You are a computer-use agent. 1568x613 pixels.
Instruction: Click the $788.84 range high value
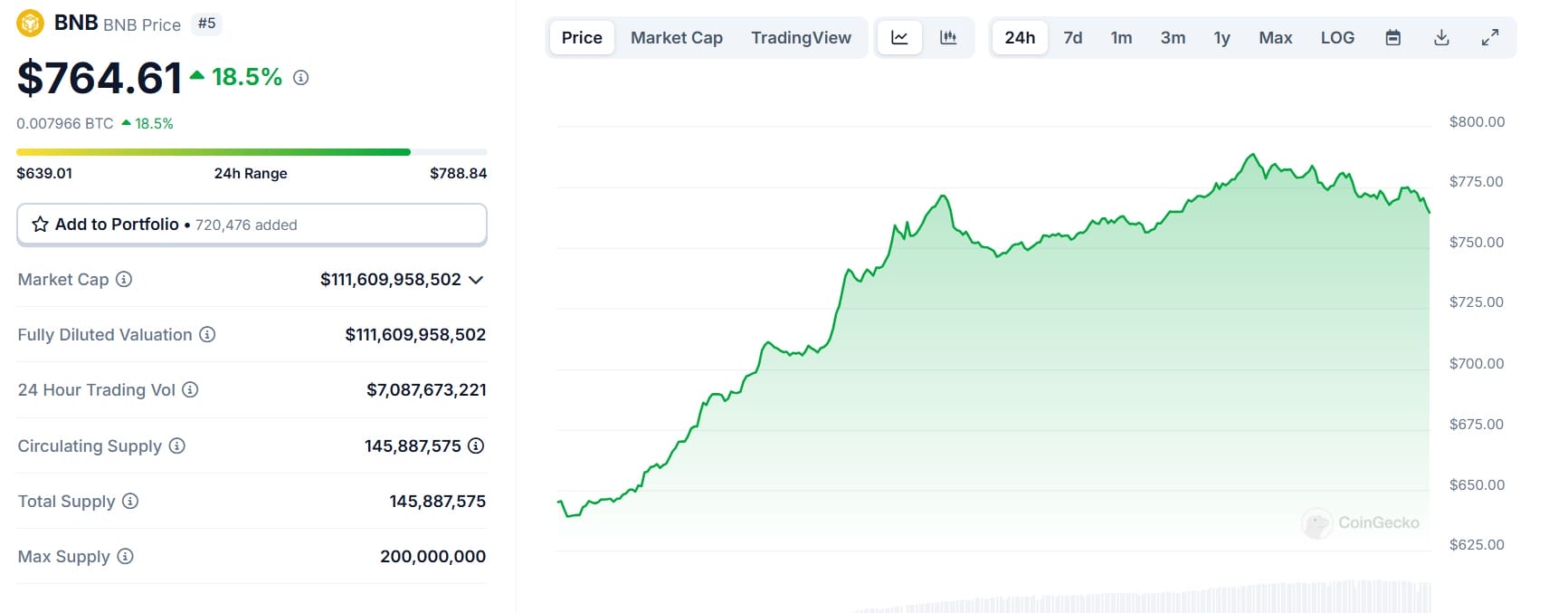pyautogui.click(x=458, y=173)
